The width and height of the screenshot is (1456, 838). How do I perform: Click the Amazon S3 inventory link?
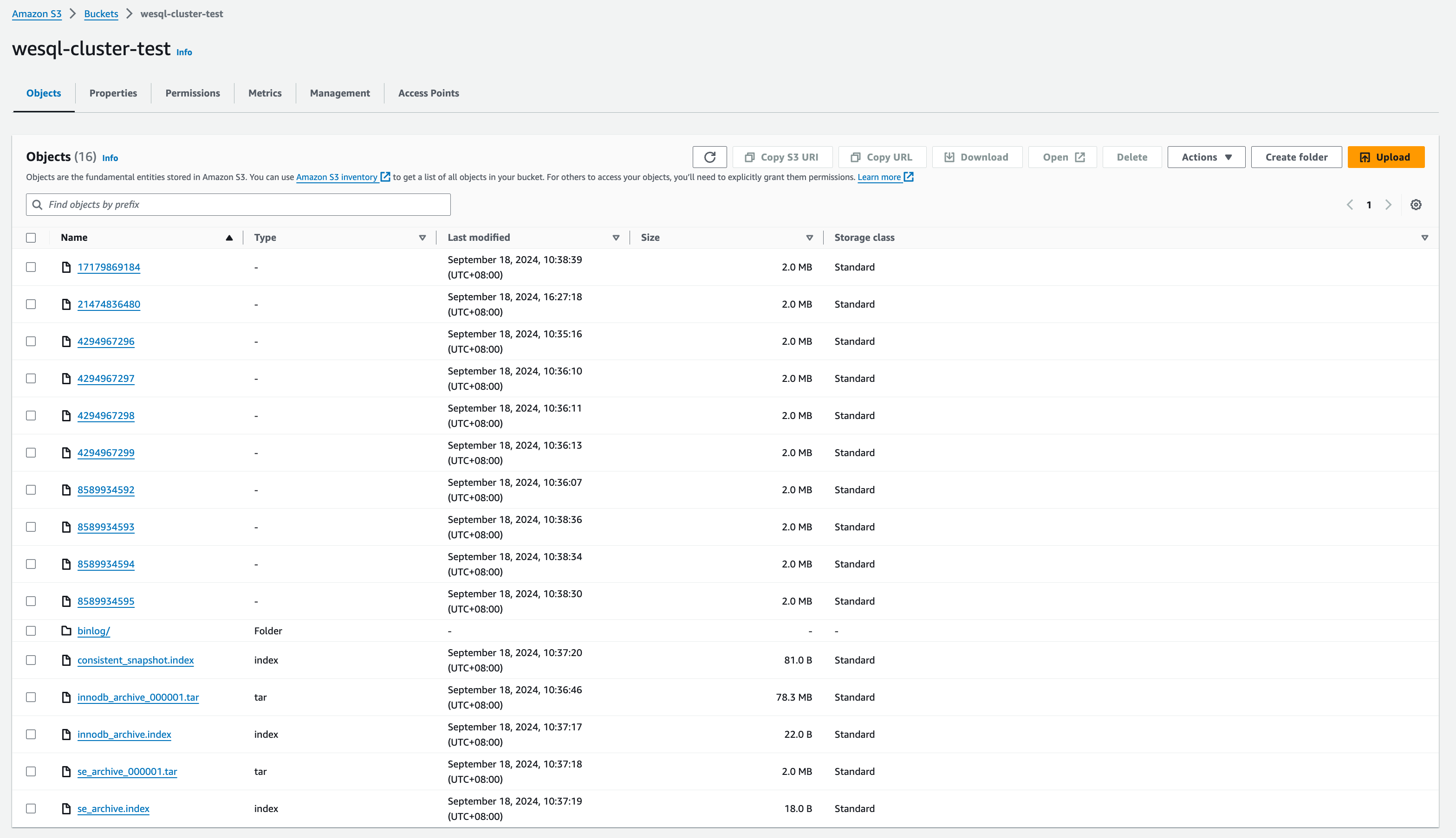click(337, 177)
